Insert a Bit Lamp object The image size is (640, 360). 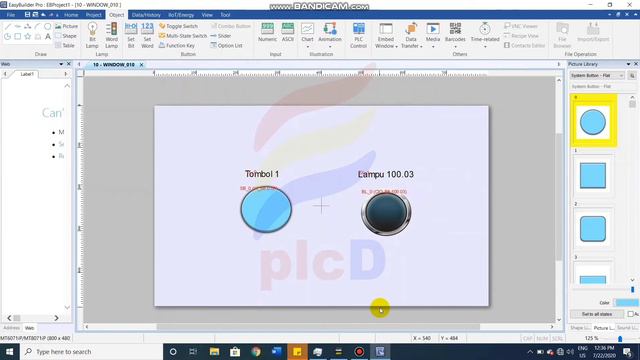(92, 35)
